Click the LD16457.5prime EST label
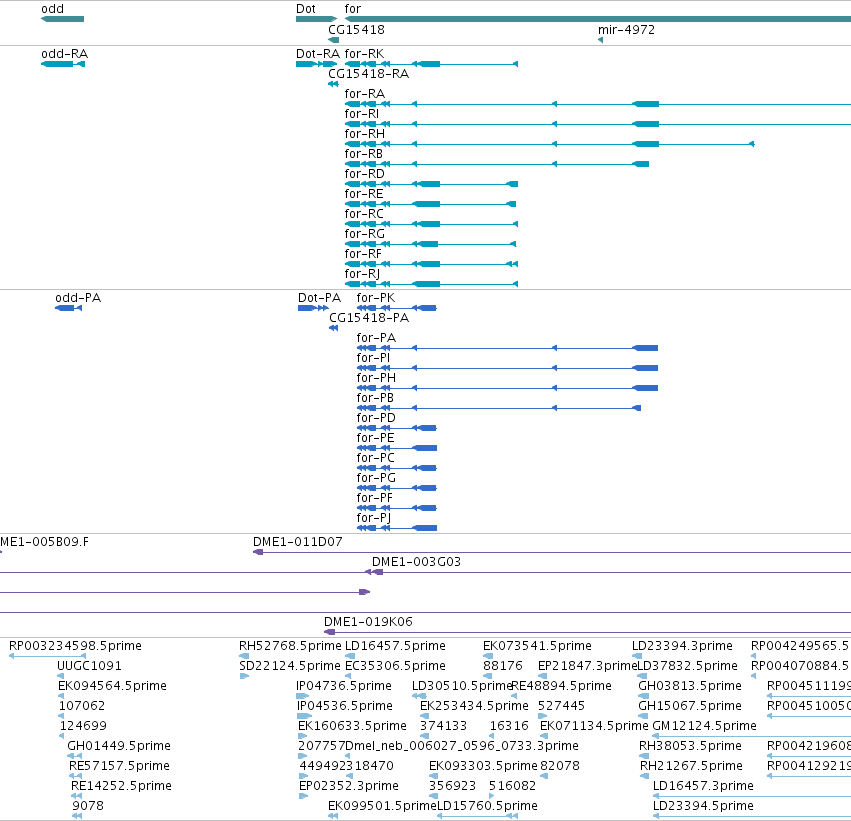Image resolution: width=851 pixels, height=821 pixels. 395,646
